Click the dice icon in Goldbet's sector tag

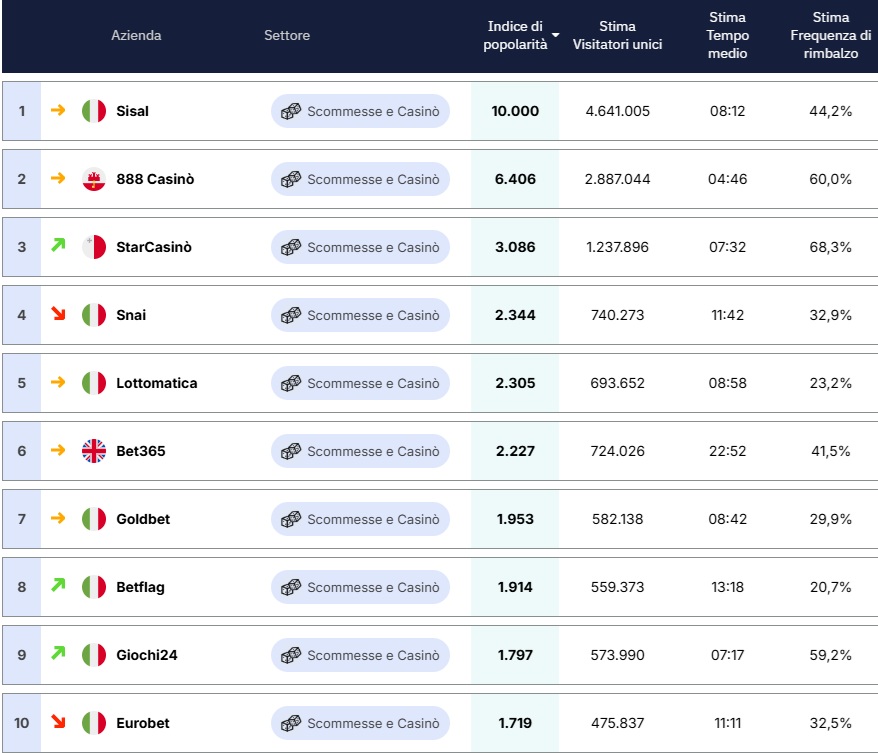point(291,519)
